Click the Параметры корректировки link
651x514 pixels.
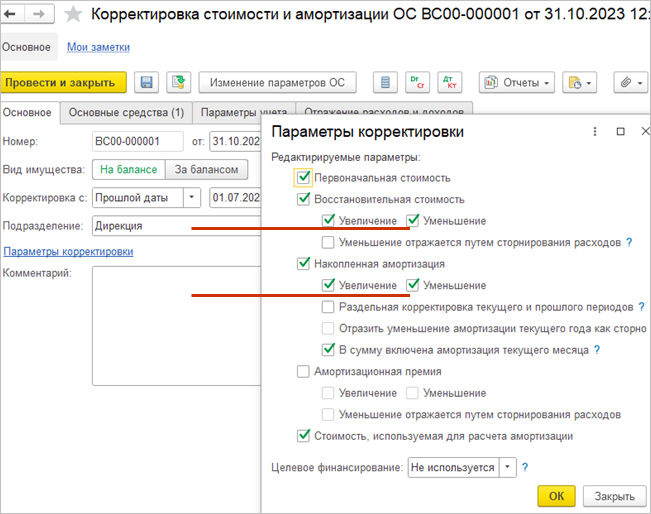pyautogui.click(x=68, y=251)
